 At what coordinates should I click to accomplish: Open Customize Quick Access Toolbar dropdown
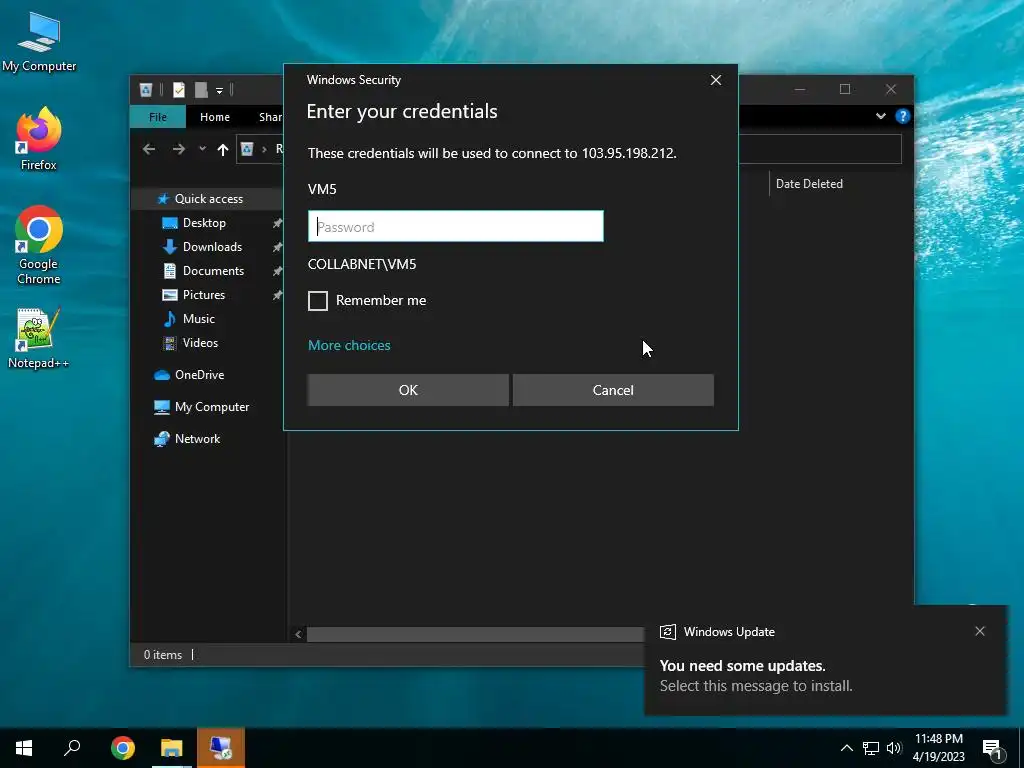tap(219, 90)
